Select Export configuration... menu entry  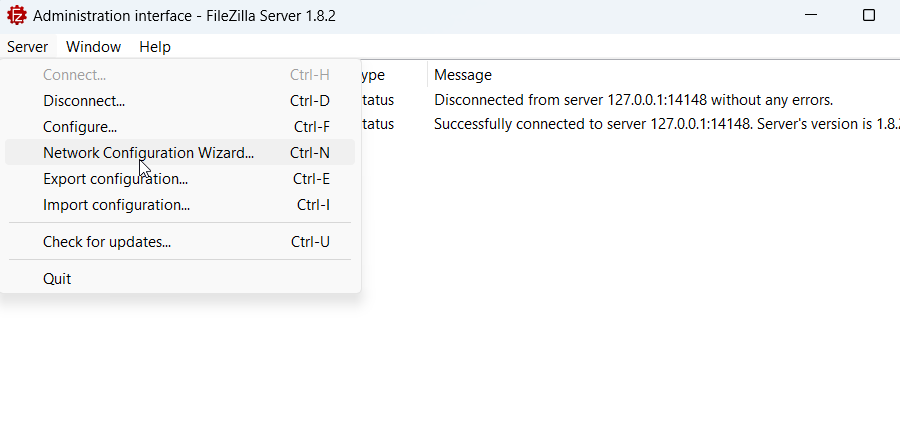point(180,179)
